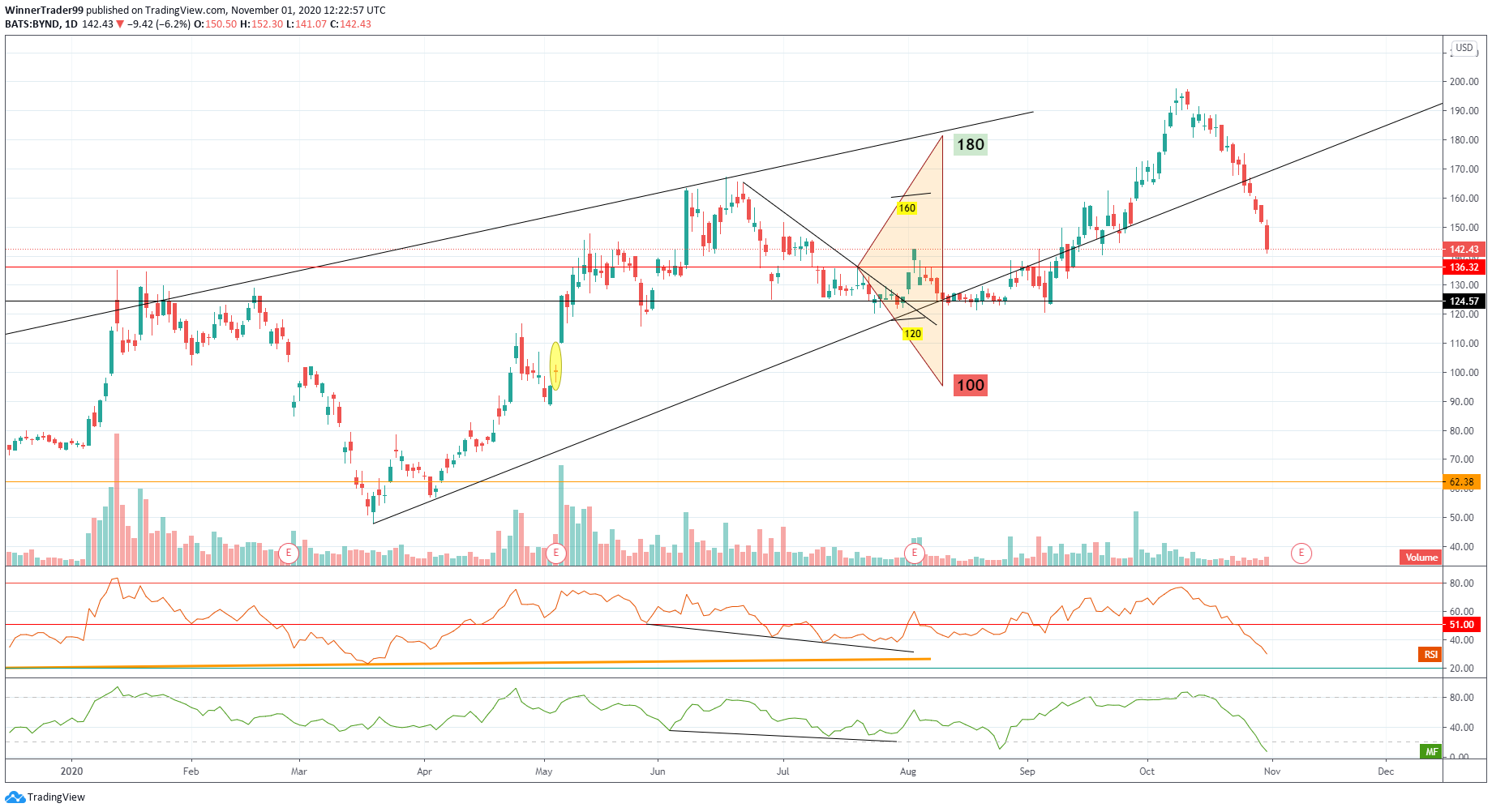The width and height of the screenshot is (1492, 812).
Task: Open the earnings marker just before March
Action: coord(288,553)
